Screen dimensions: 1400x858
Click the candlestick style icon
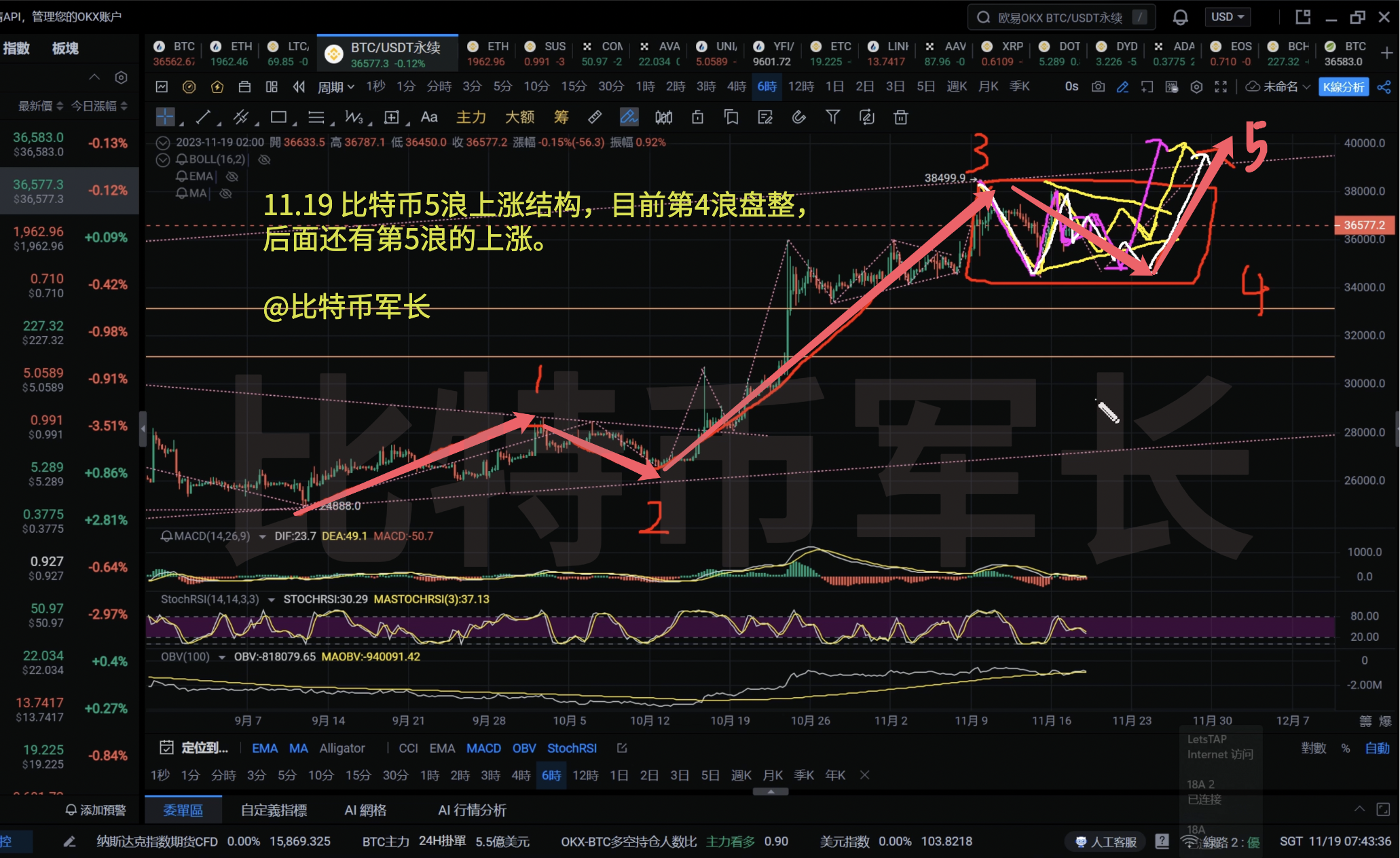(x=663, y=117)
